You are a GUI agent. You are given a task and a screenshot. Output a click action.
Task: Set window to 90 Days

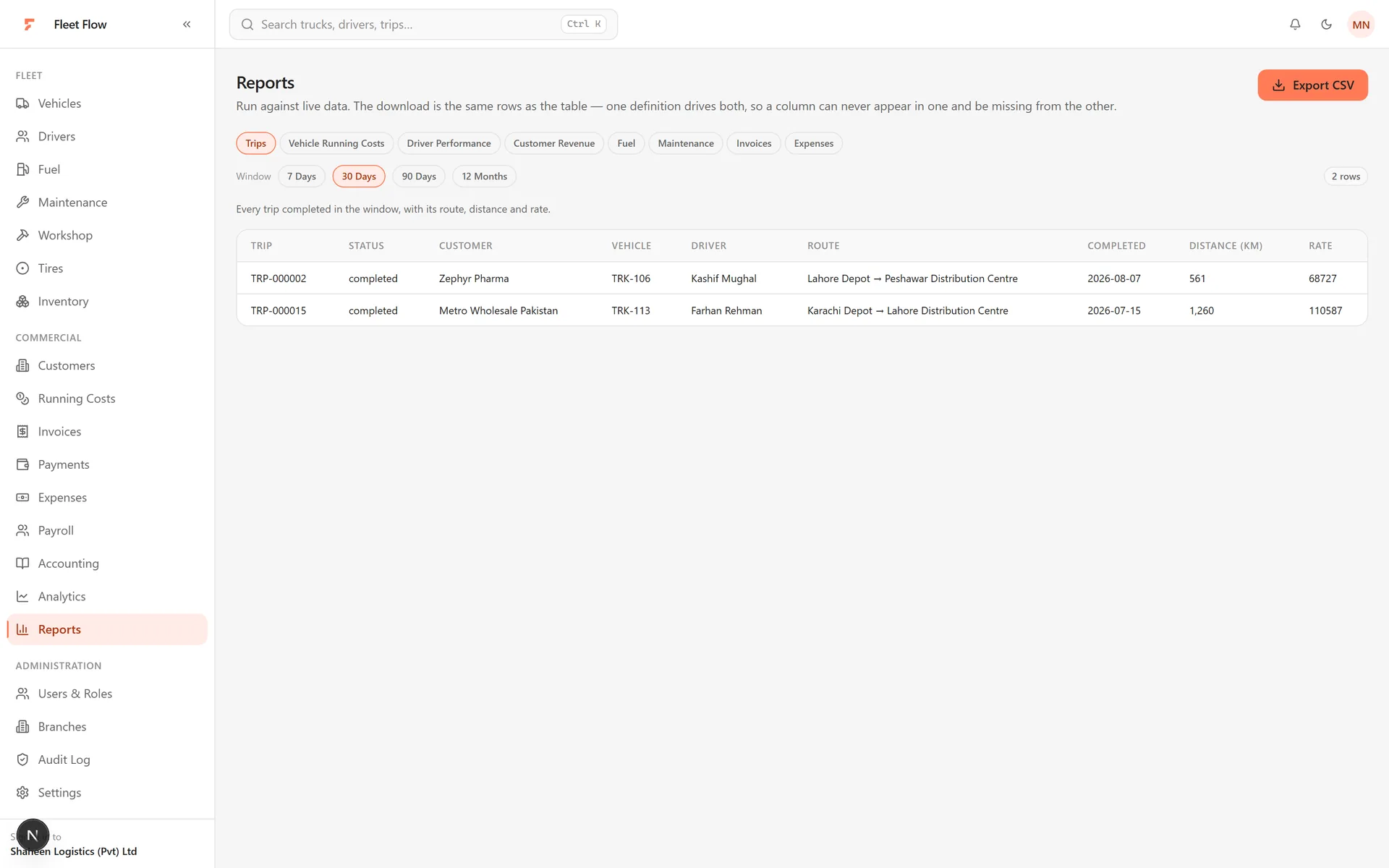click(419, 176)
